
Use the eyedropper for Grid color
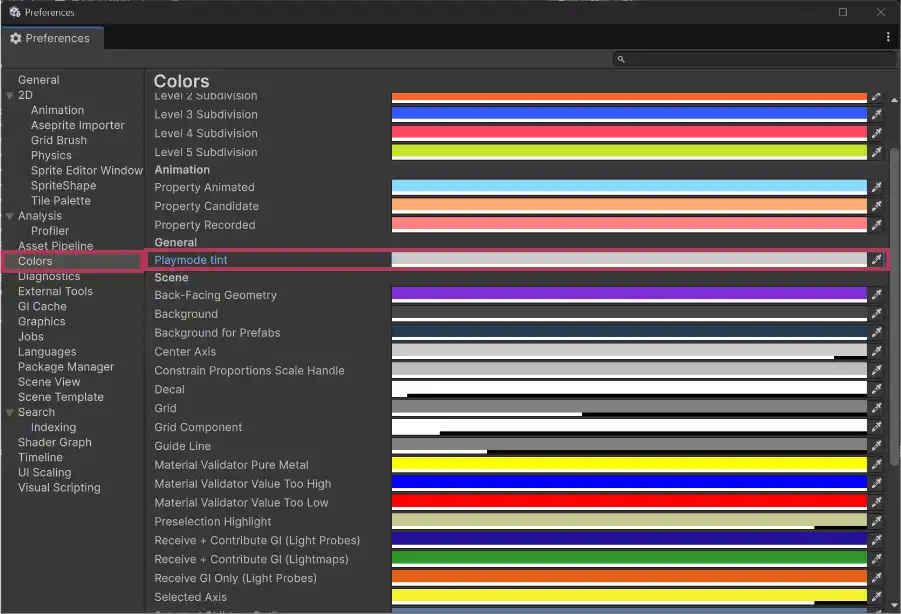tap(876, 408)
